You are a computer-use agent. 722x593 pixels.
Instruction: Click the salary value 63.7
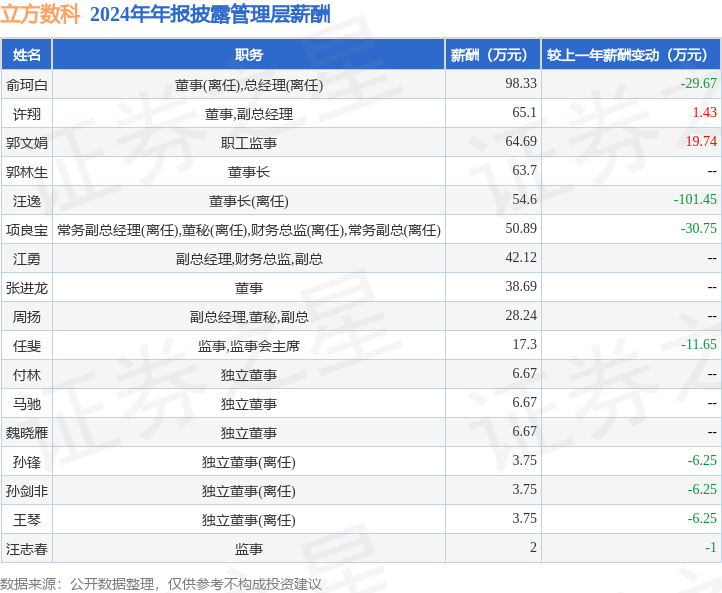click(x=524, y=170)
